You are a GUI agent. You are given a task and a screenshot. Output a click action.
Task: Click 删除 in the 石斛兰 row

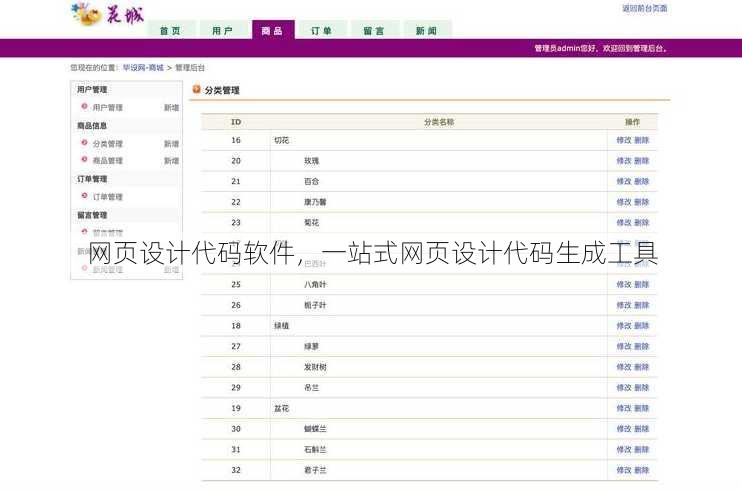coord(642,449)
